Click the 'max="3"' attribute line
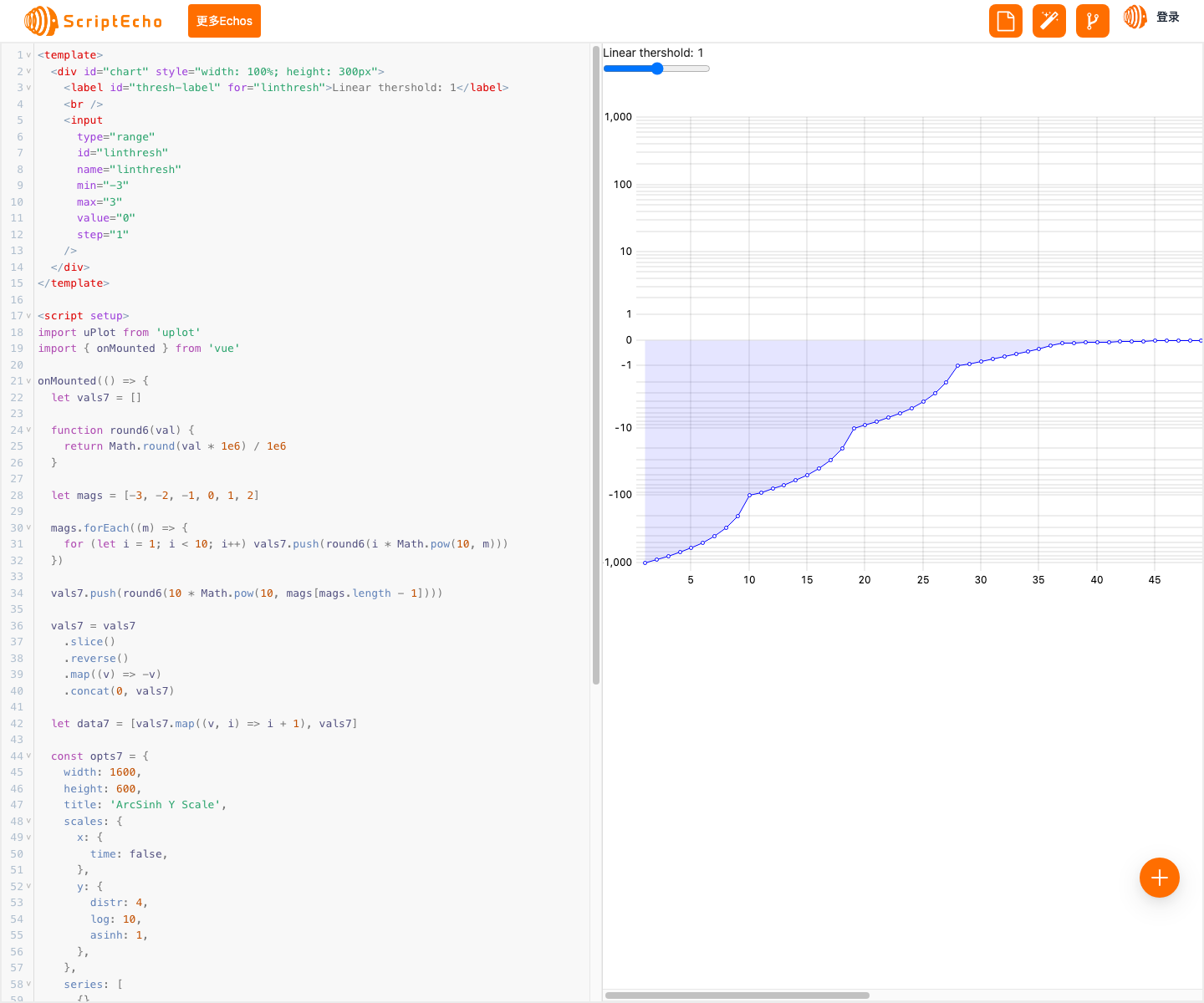 coord(99,202)
